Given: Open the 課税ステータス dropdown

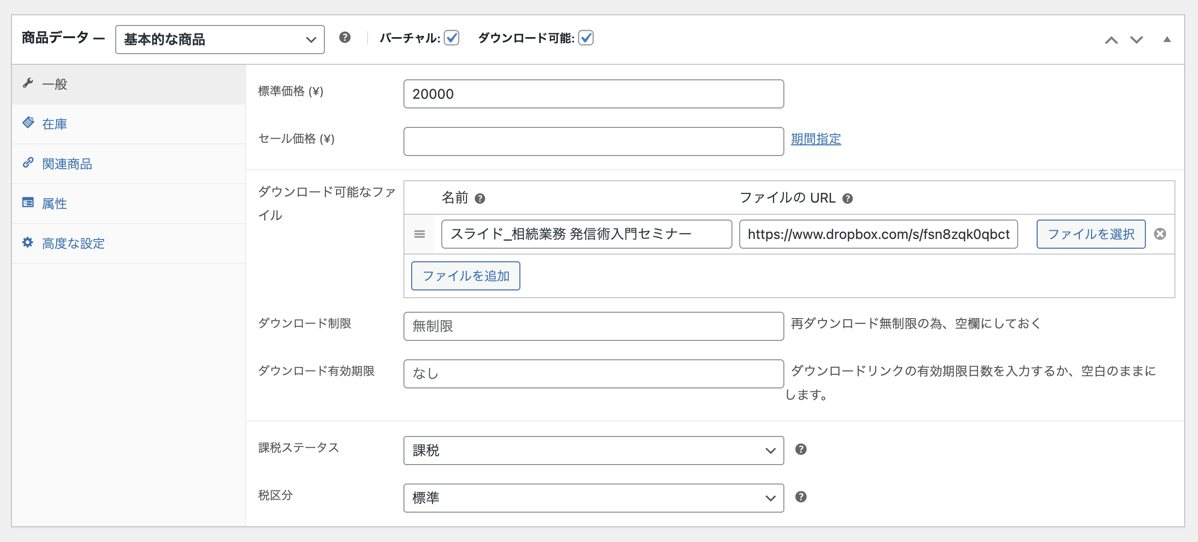Looking at the screenshot, I should click(x=594, y=451).
